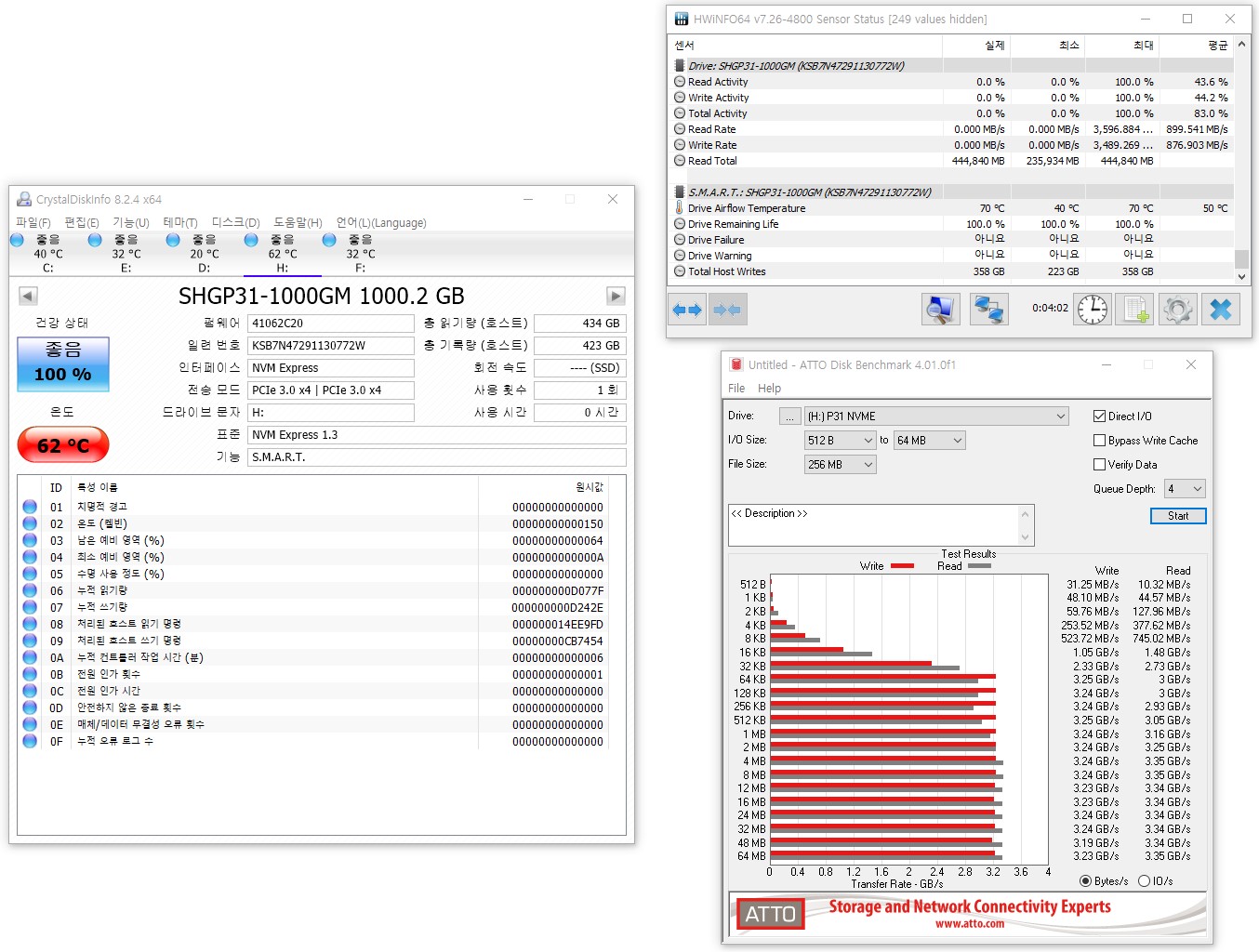Image resolution: width=1259 pixels, height=952 pixels.
Task: Click Total Host Writes sensor row
Action: pos(952,271)
